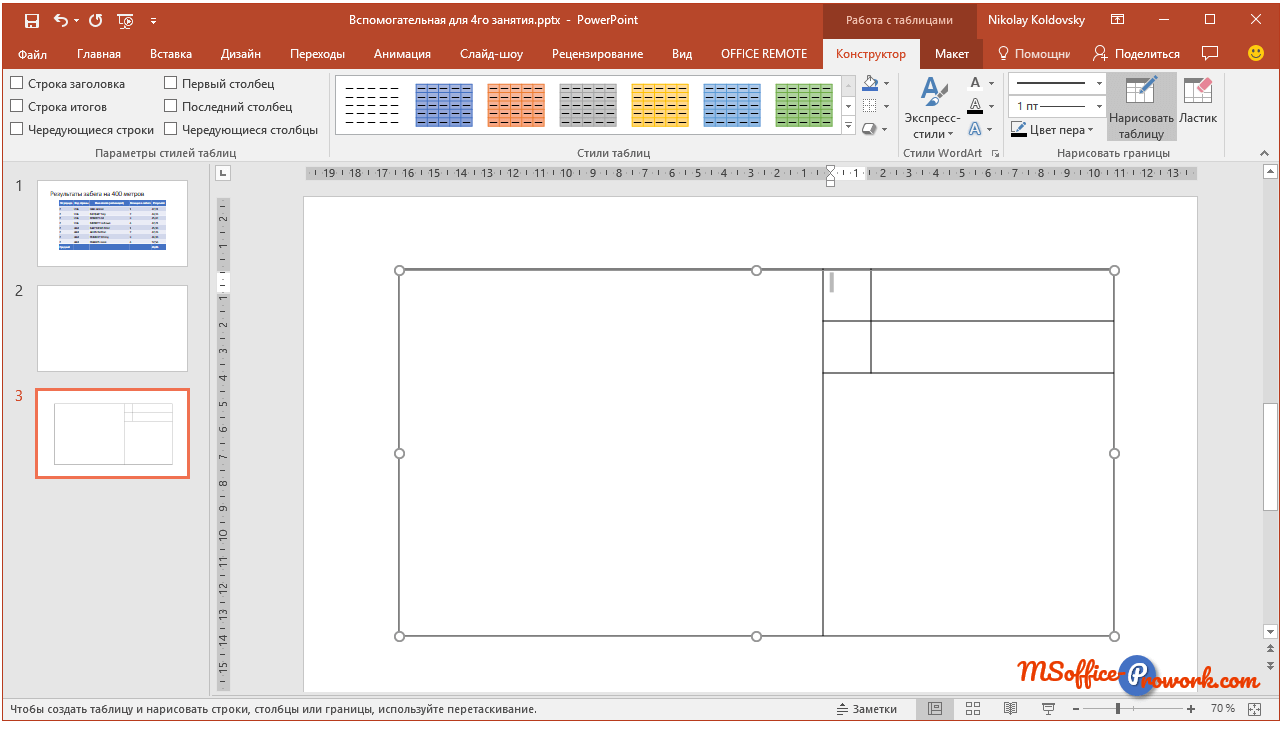Click the Заметки notes button
The height and width of the screenshot is (731, 1282).
(866, 709)
